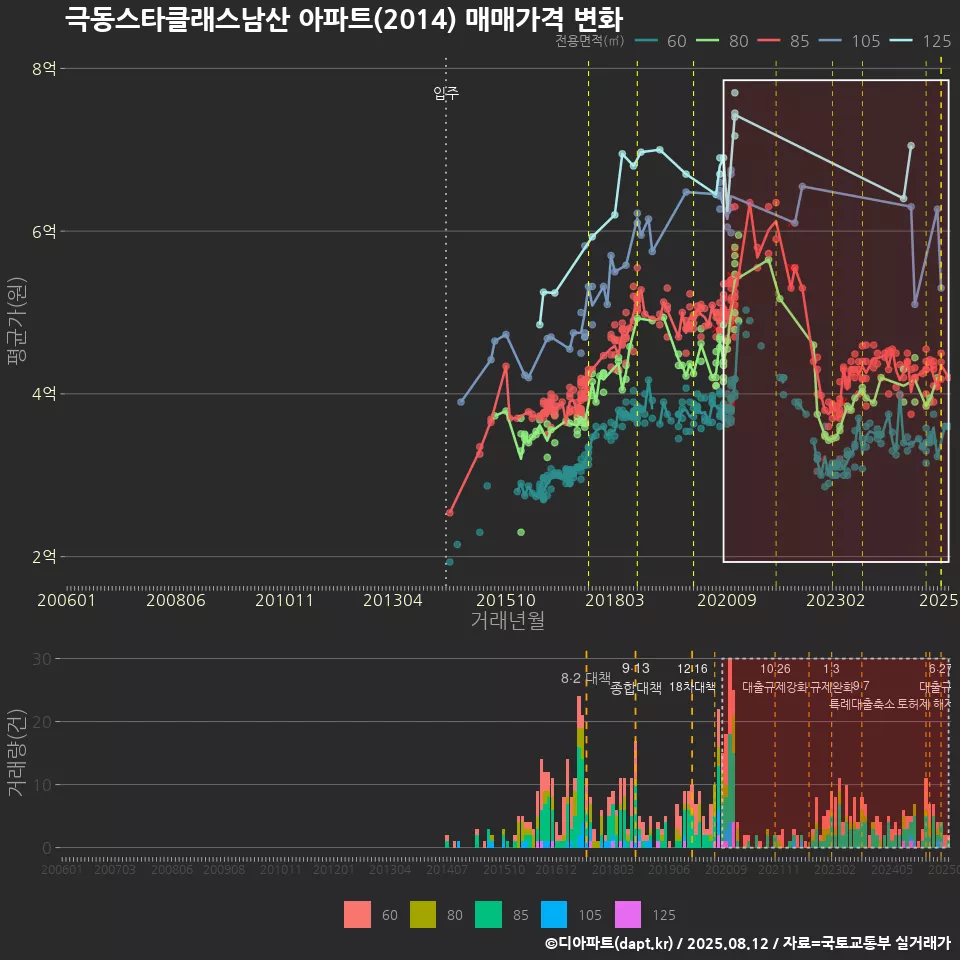Screen dimensions: 960x960
Task: Click the tallest volume bar near 202009
Action: (x=729, y=753)
